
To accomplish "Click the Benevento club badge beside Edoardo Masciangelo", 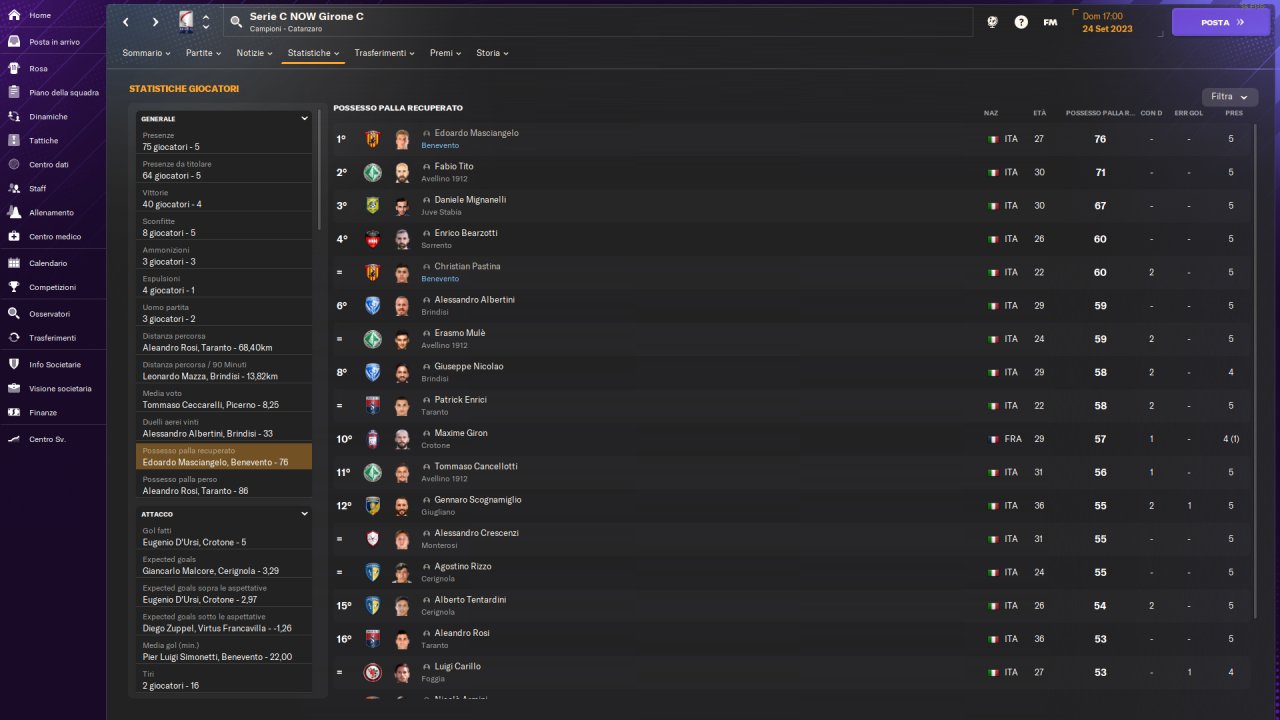I will (373, 139).
